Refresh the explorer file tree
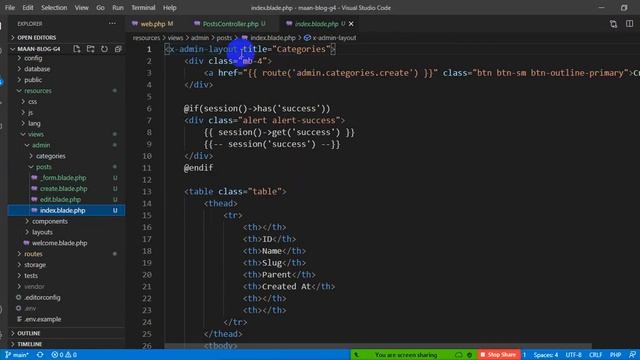Image resolution: width=640 pixels, height=360 pixels. (x=104, y=49)
